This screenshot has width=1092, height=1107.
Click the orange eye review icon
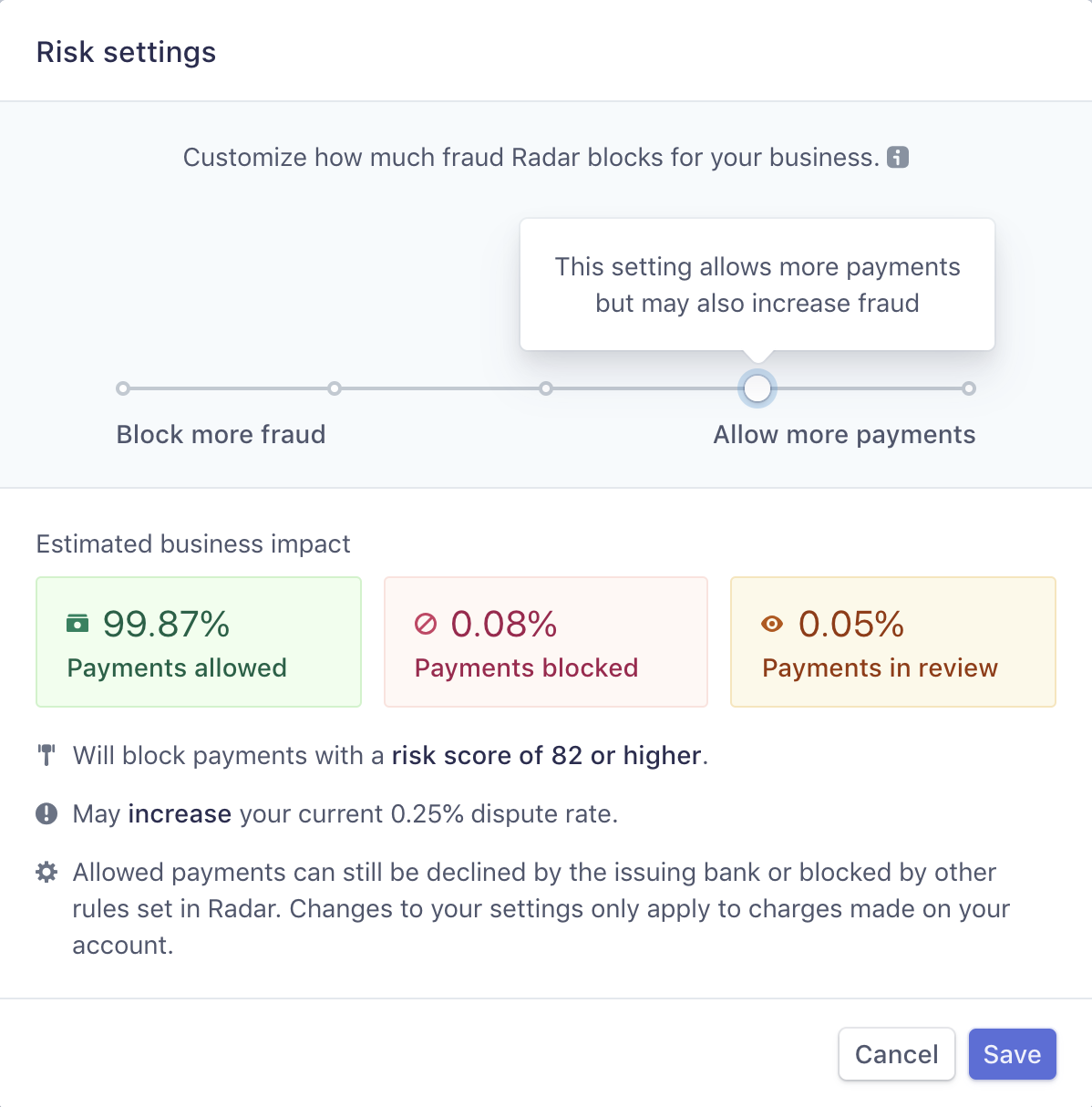click(x=772, y=624)
